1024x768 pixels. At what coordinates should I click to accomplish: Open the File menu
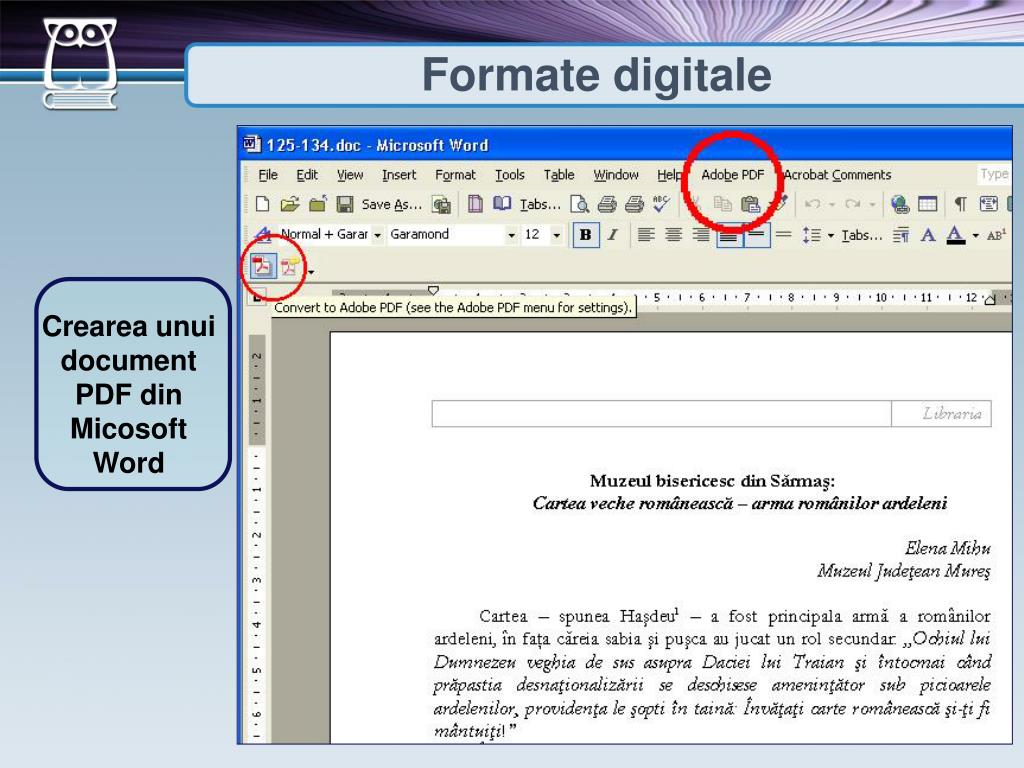[268, 174]
